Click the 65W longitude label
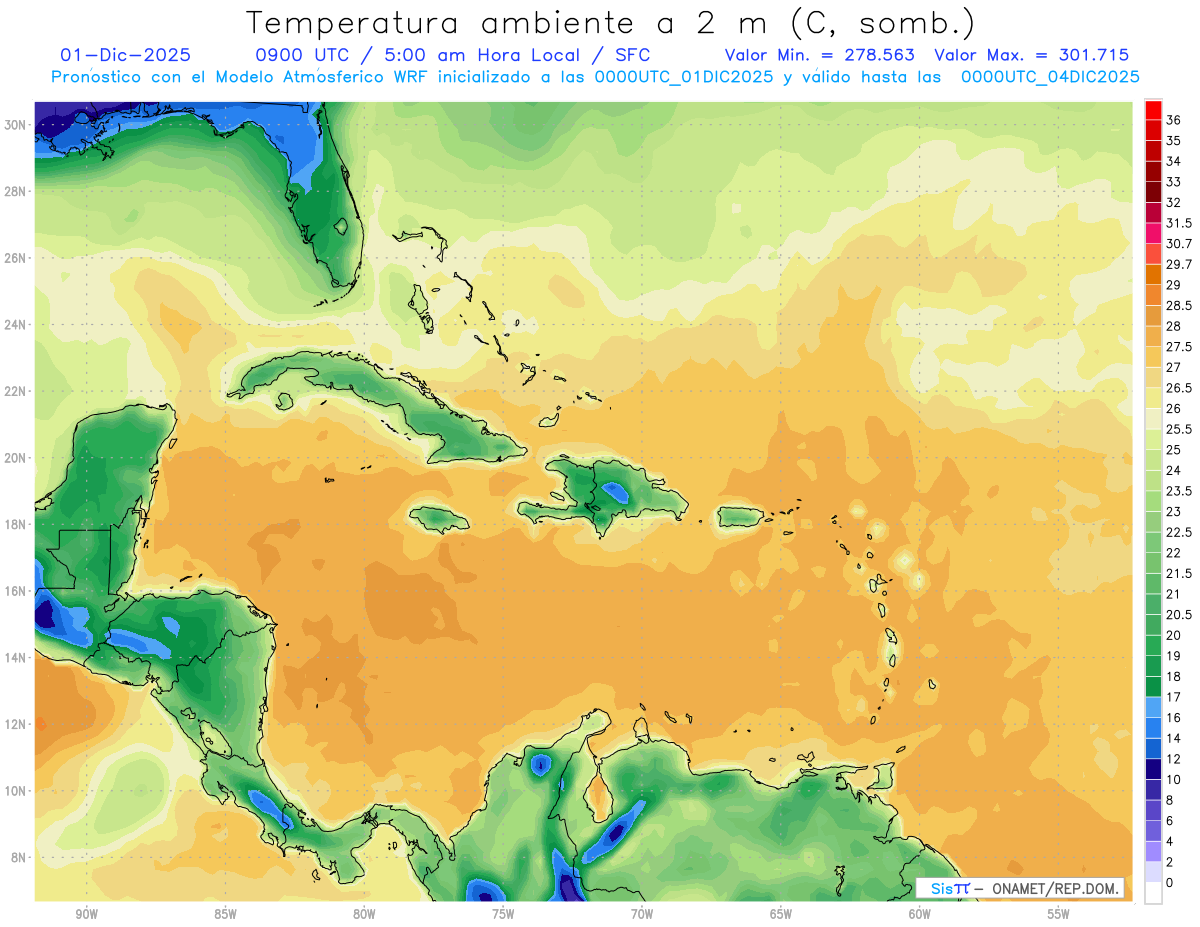This screenshot has height=927, width=1200. click(781, 914)
